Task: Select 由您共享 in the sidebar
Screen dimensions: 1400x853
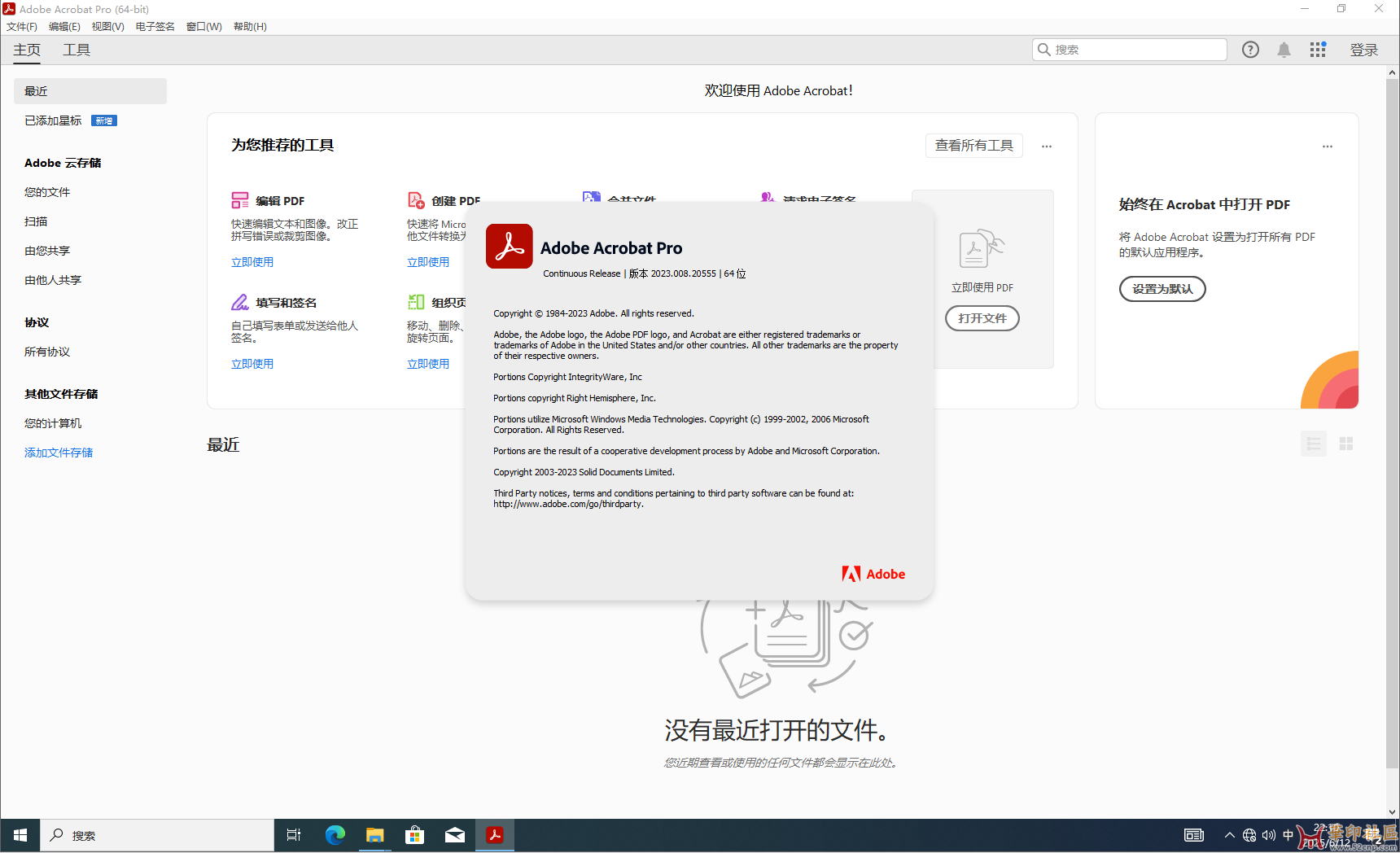Action: tap(47, 251)
